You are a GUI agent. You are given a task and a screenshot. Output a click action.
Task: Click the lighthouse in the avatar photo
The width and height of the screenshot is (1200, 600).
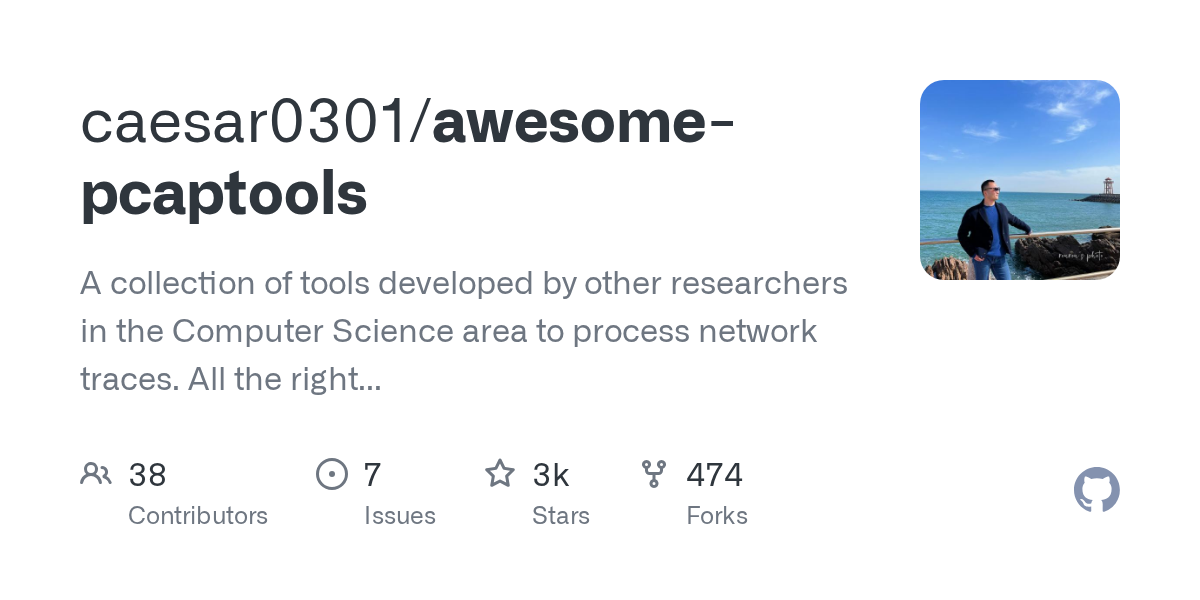click(1106, 186)
